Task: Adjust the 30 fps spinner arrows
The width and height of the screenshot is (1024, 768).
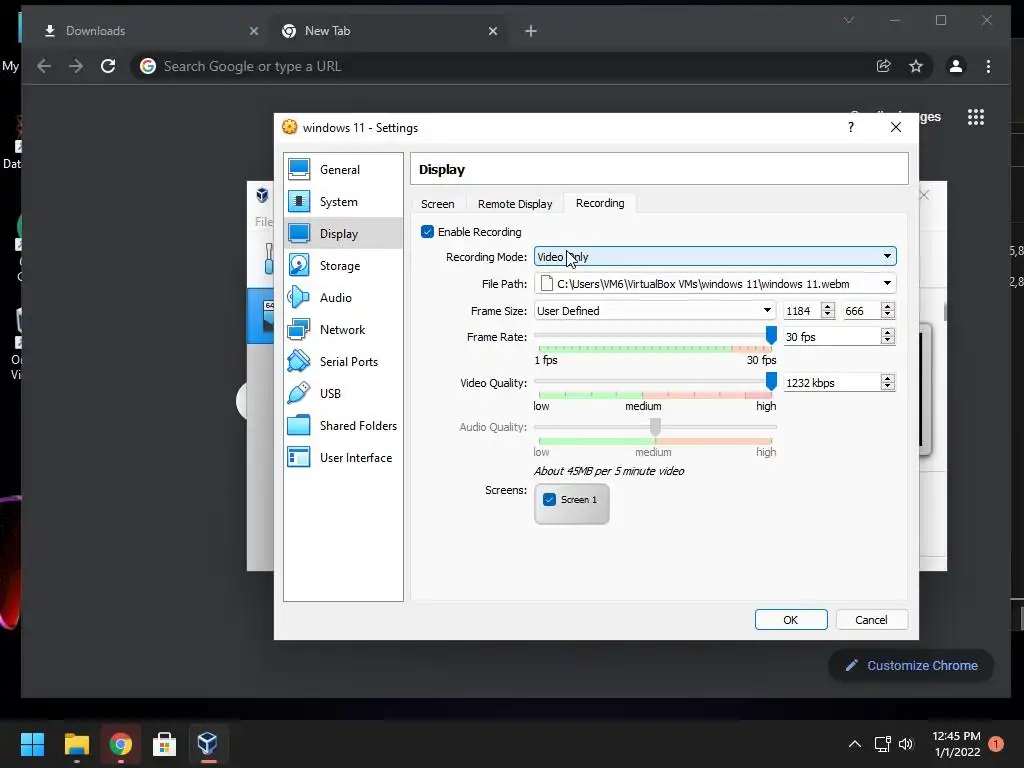Action: (887, 336)
